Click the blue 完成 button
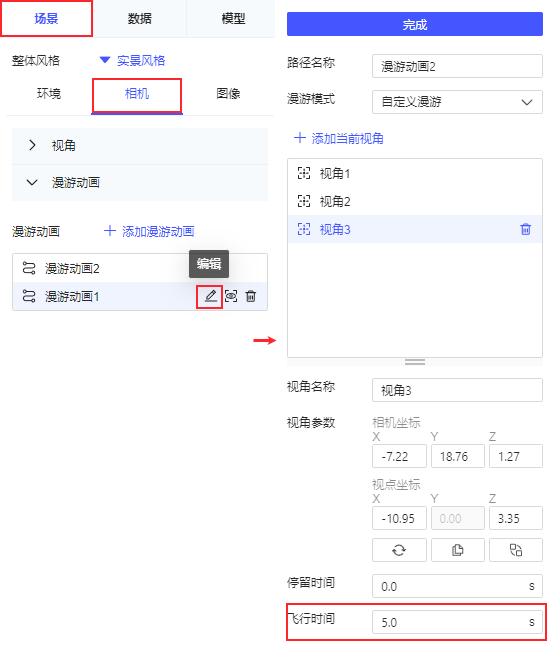This screenshot has height=652, width=553. (x=415, y=24)
